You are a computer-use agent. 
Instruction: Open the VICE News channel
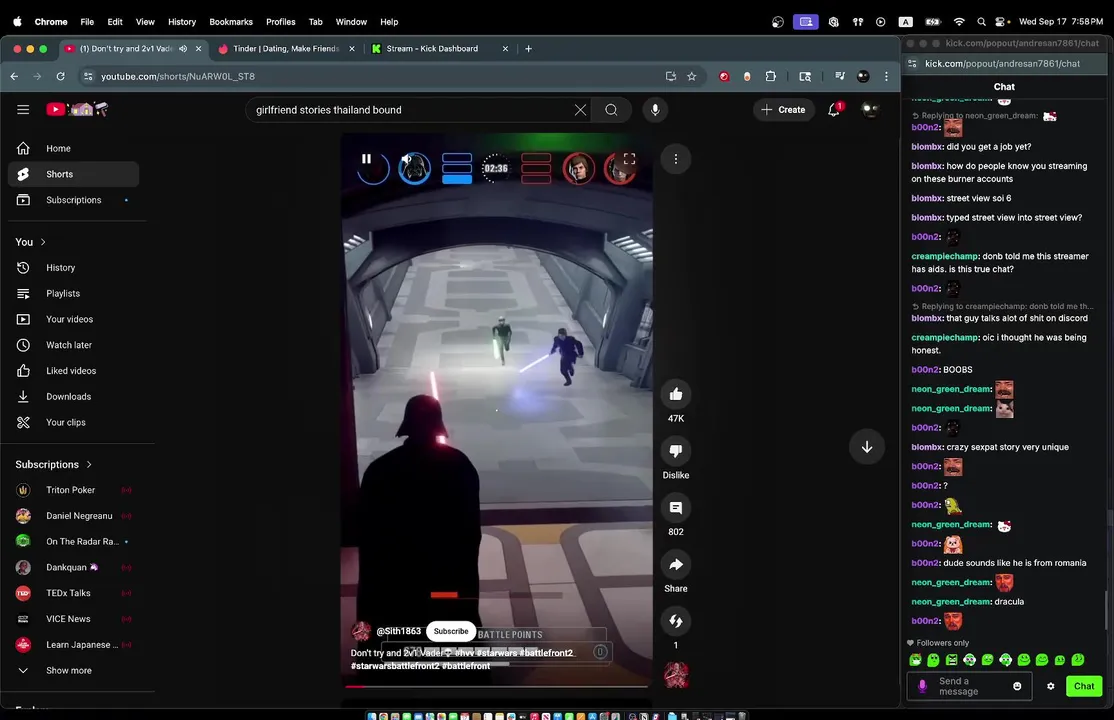pos(73,619)
